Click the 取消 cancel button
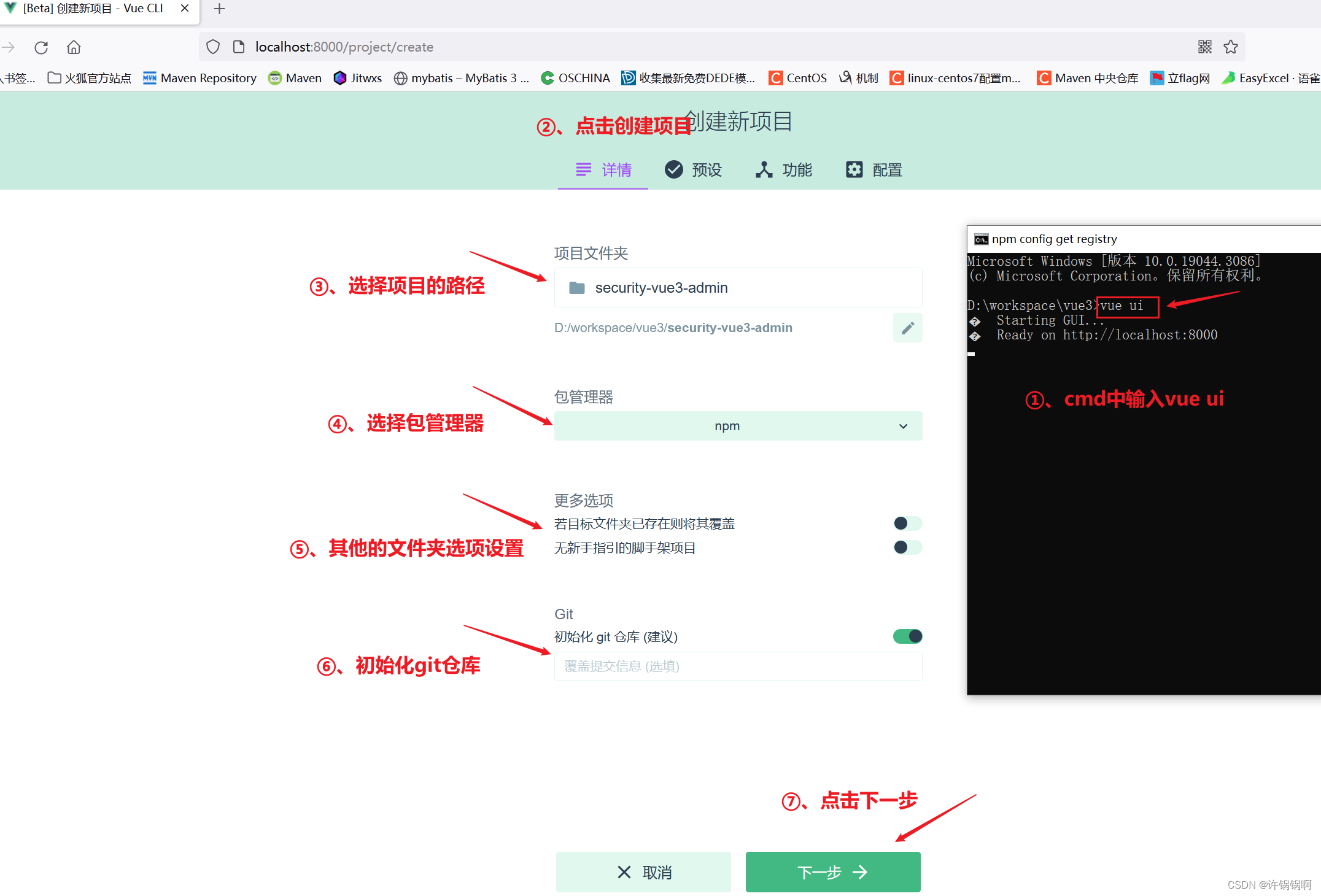Image resolution: width=1321 pixels, height=896 pixels. [x=643, y=871]
